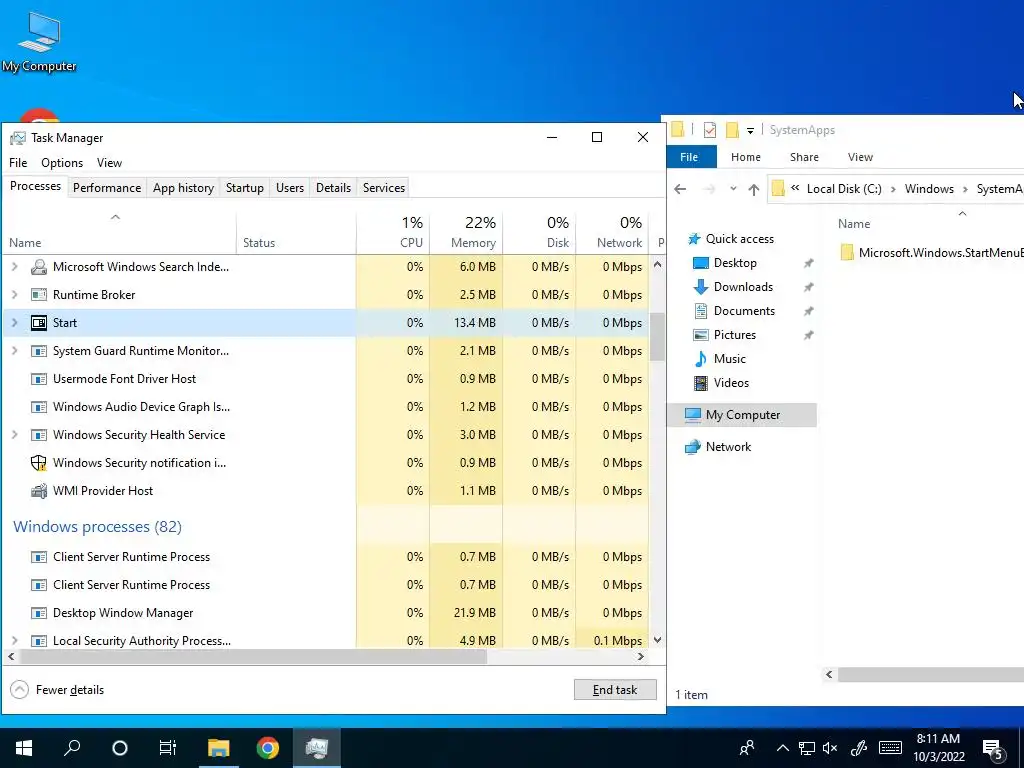Open taskbar Search magnifier
The width and height of the screenshot is (1024, 768).
click(x=72, y=748)
